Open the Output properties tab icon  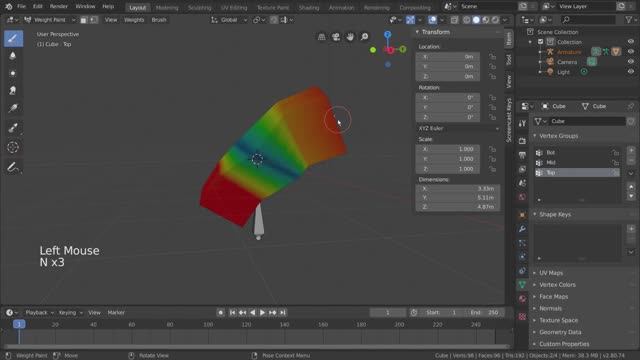522,155
